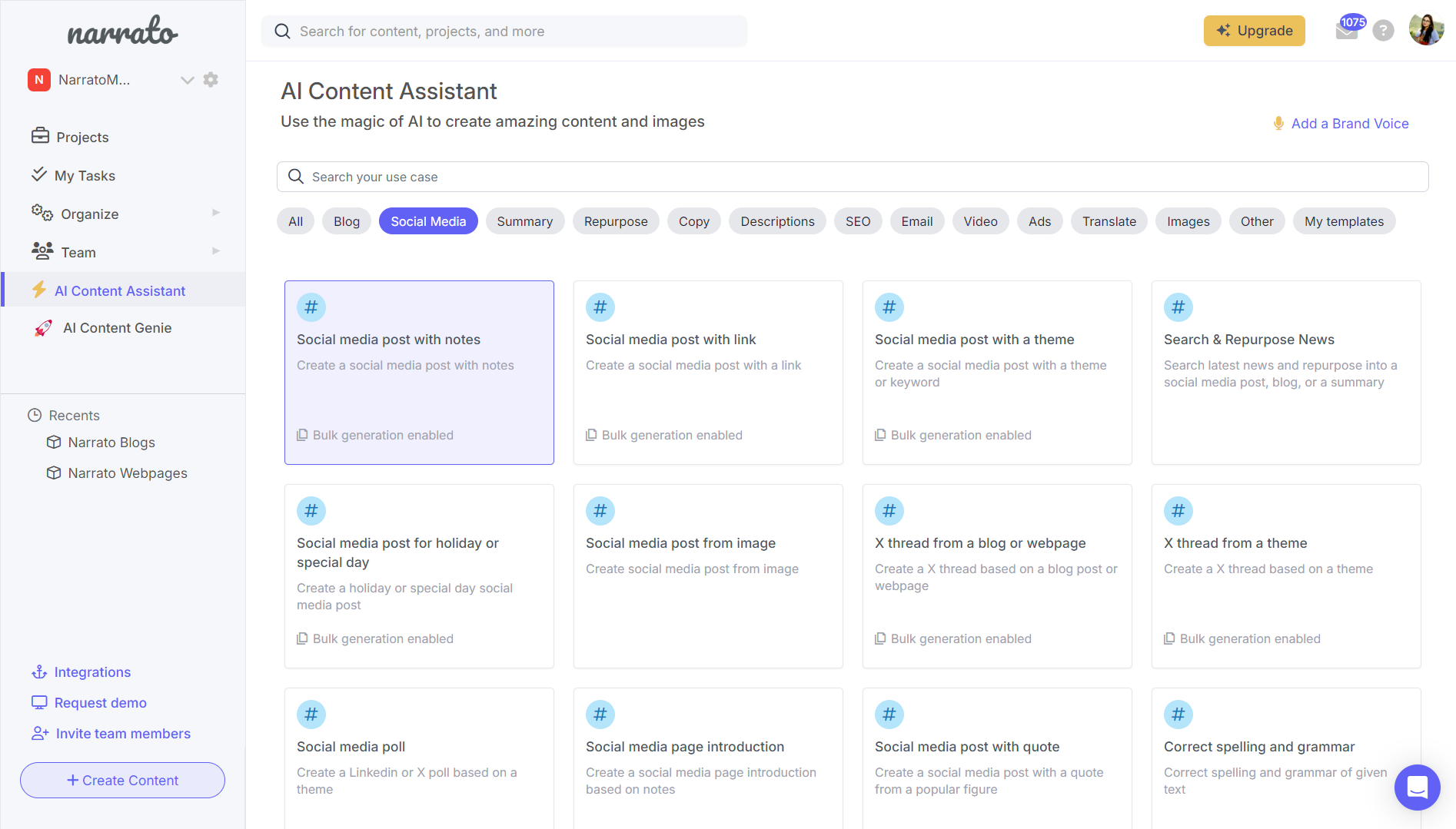This screenshot has height=829, width=1456.
Task: Click the Narrato logo
Action: (123, 31)
